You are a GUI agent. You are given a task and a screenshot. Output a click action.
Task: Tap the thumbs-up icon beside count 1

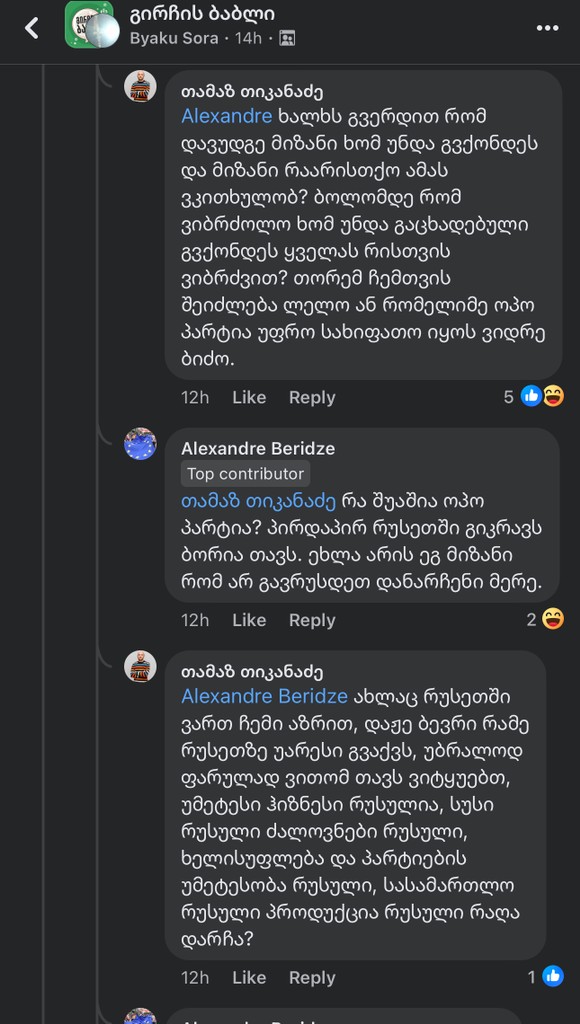pyautogui.click(x=552, y=977)
